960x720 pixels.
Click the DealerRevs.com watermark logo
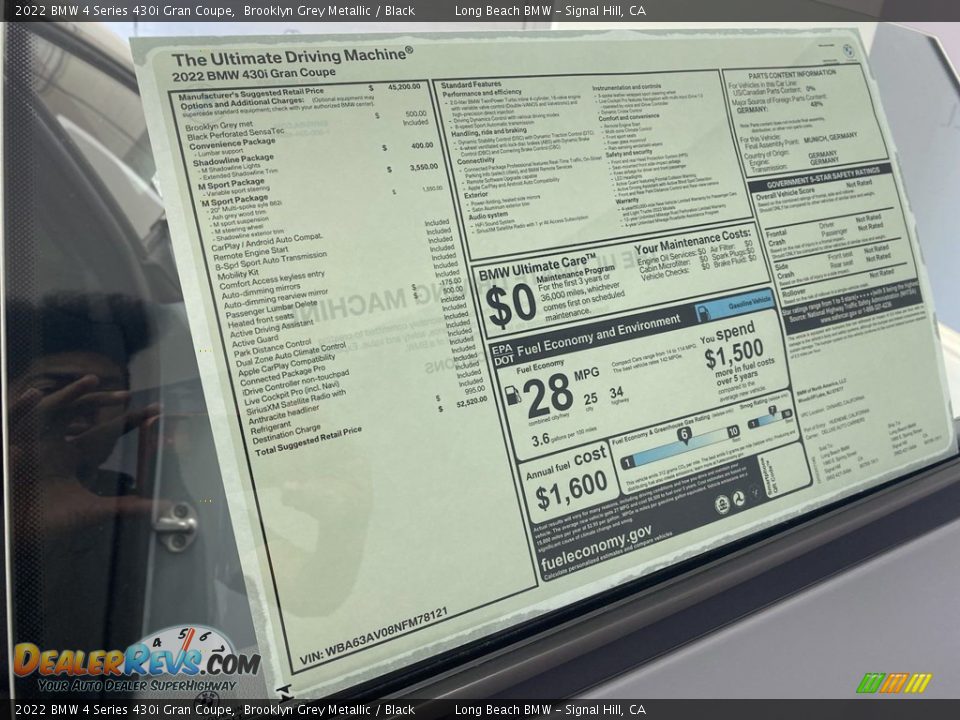click(137, 660)
